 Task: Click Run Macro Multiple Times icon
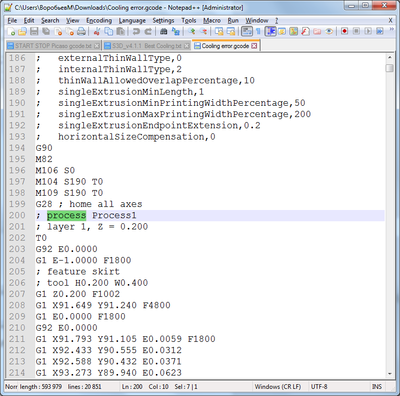click(x=380, y=32)
